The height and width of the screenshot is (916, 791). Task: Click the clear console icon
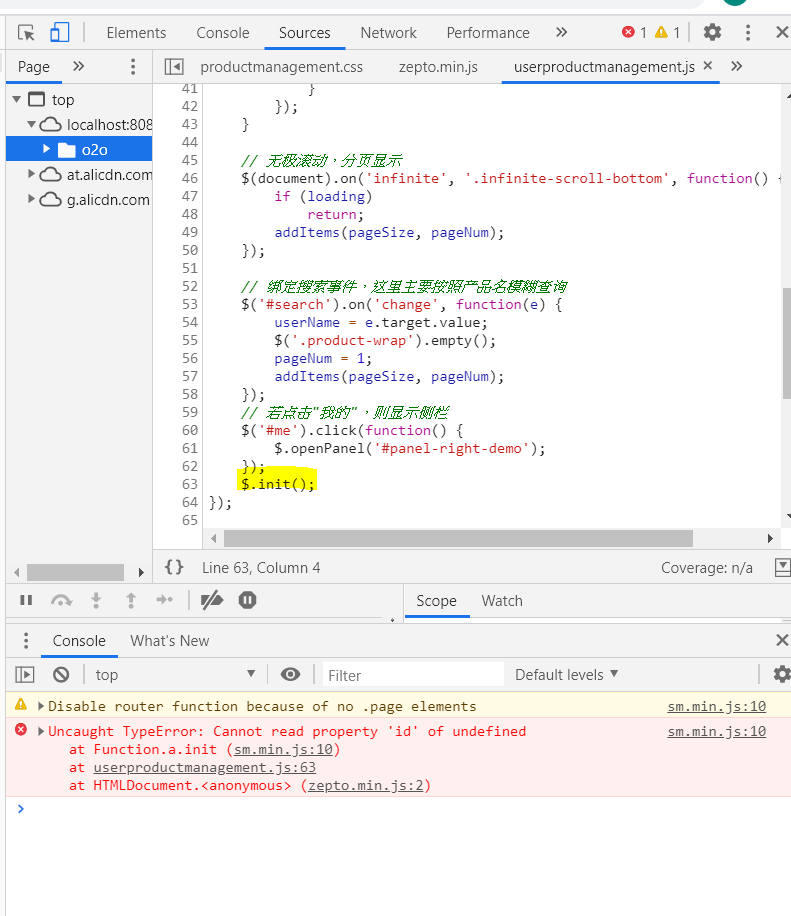click(61, 675)
